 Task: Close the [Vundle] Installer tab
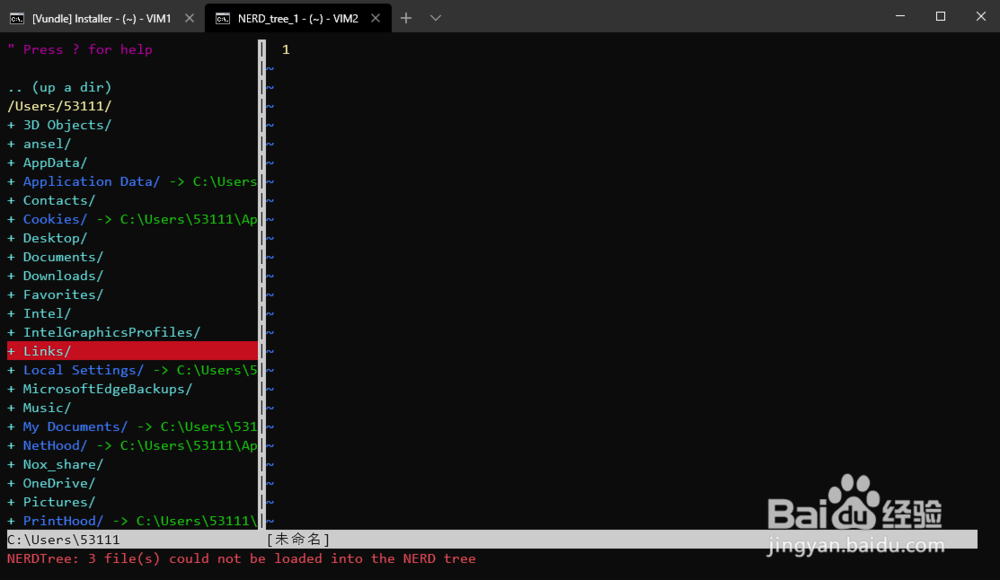click(189, 17)
